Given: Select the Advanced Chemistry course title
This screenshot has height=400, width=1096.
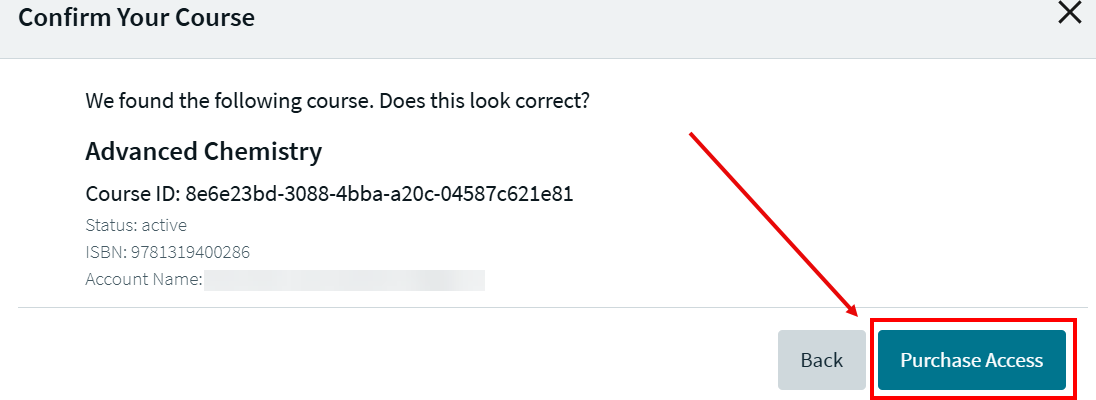Looking at the screenshot, I should click(x=203, y=152).
